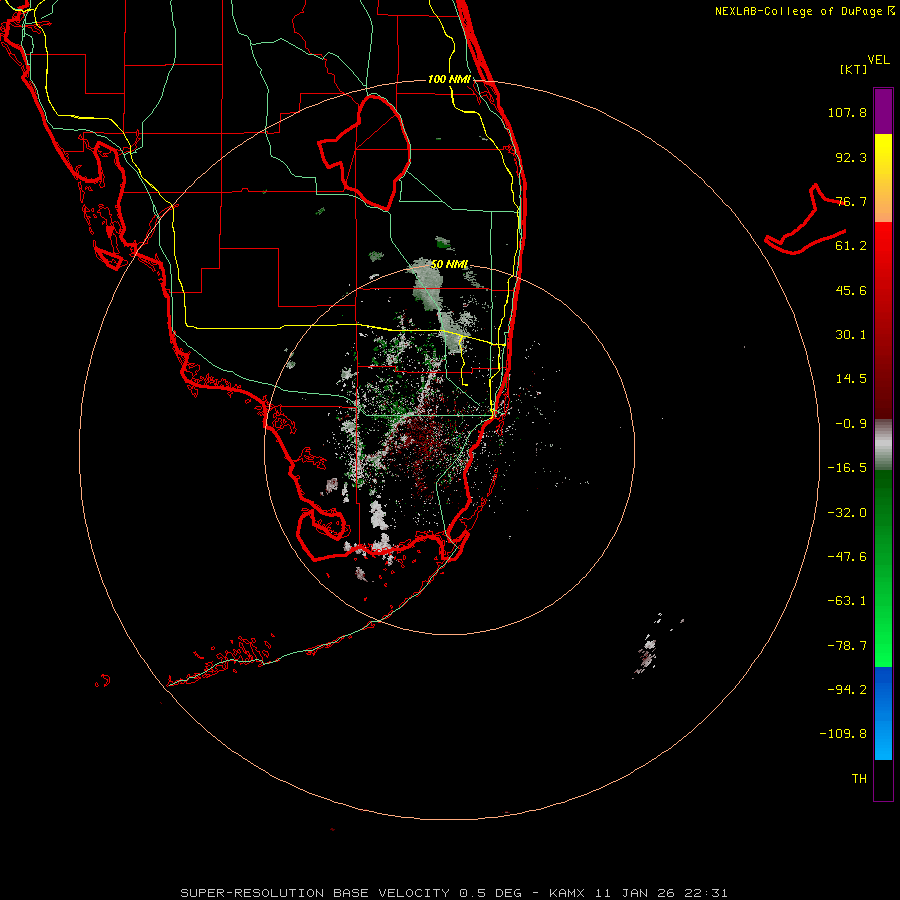
Task: Click the 100 NMI range ring label
Action: point(449,79)
